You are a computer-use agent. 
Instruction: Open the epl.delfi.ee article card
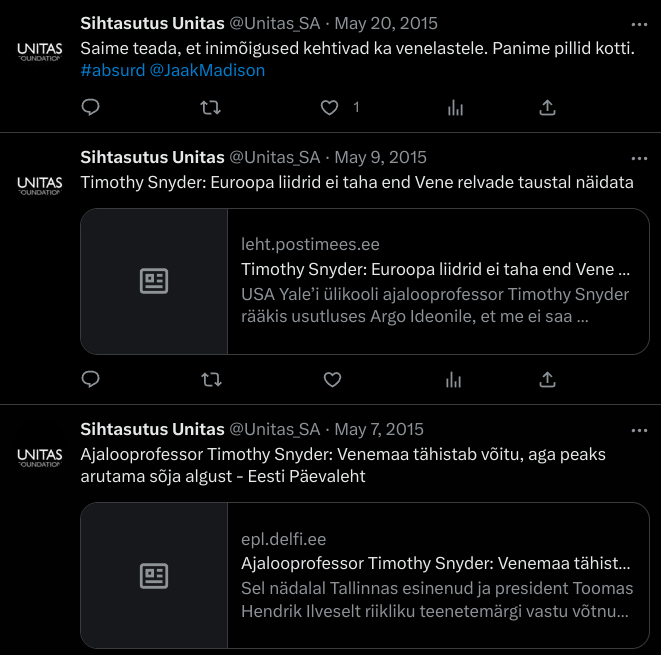[x=365, y=575]
